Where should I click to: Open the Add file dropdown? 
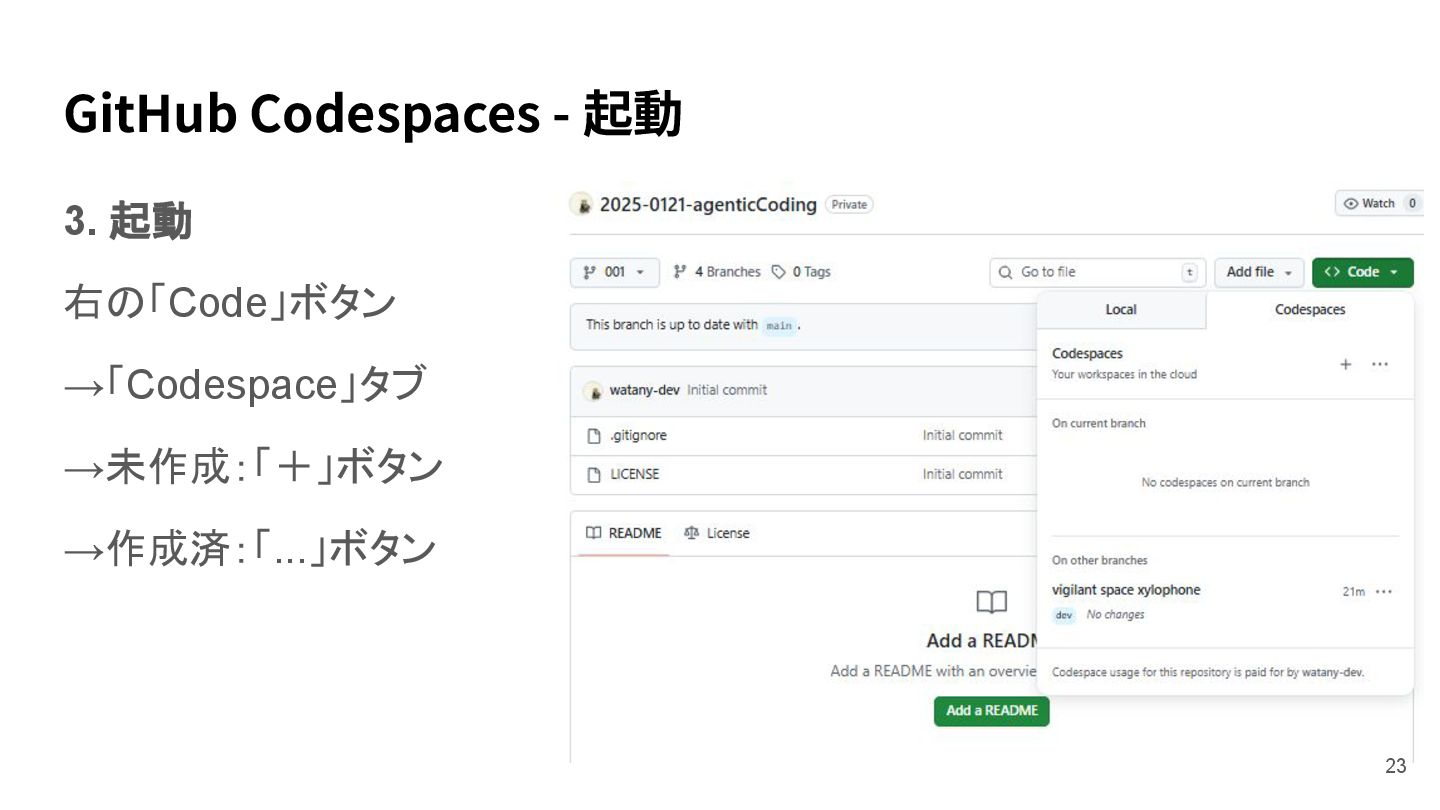coord(1259,272)
